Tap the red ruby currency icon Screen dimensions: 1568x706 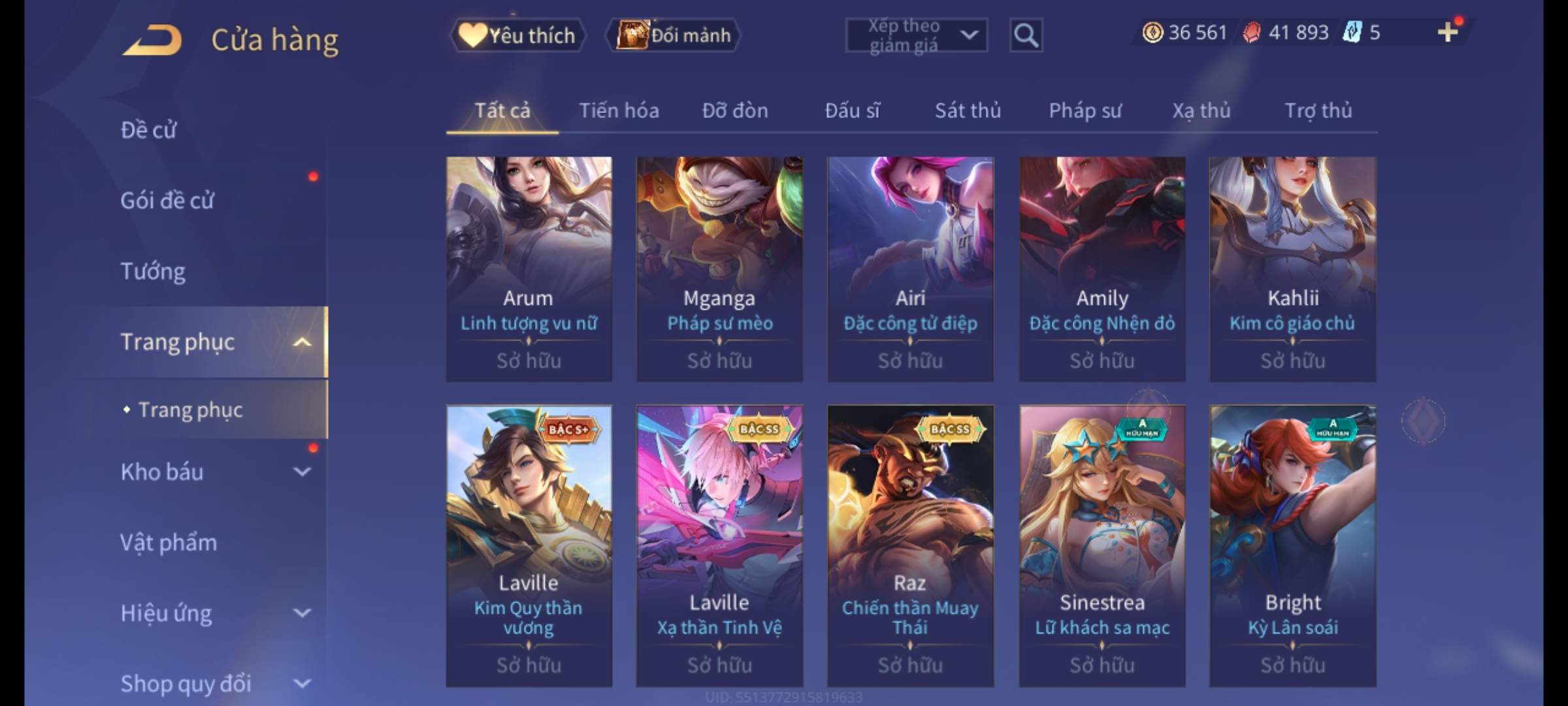tap(1252, 33)
